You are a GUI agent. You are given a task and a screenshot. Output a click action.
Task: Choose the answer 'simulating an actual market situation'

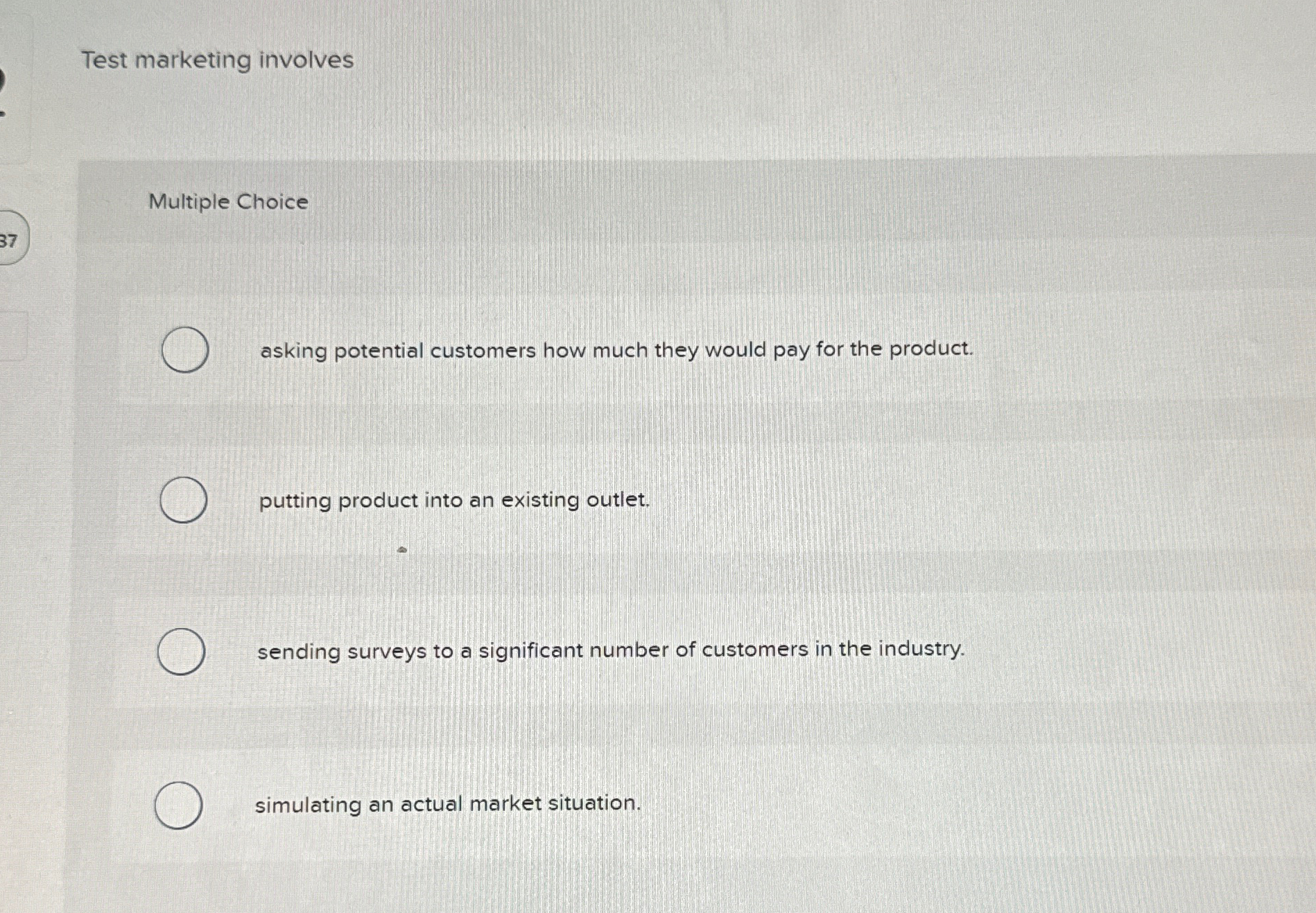447,804
